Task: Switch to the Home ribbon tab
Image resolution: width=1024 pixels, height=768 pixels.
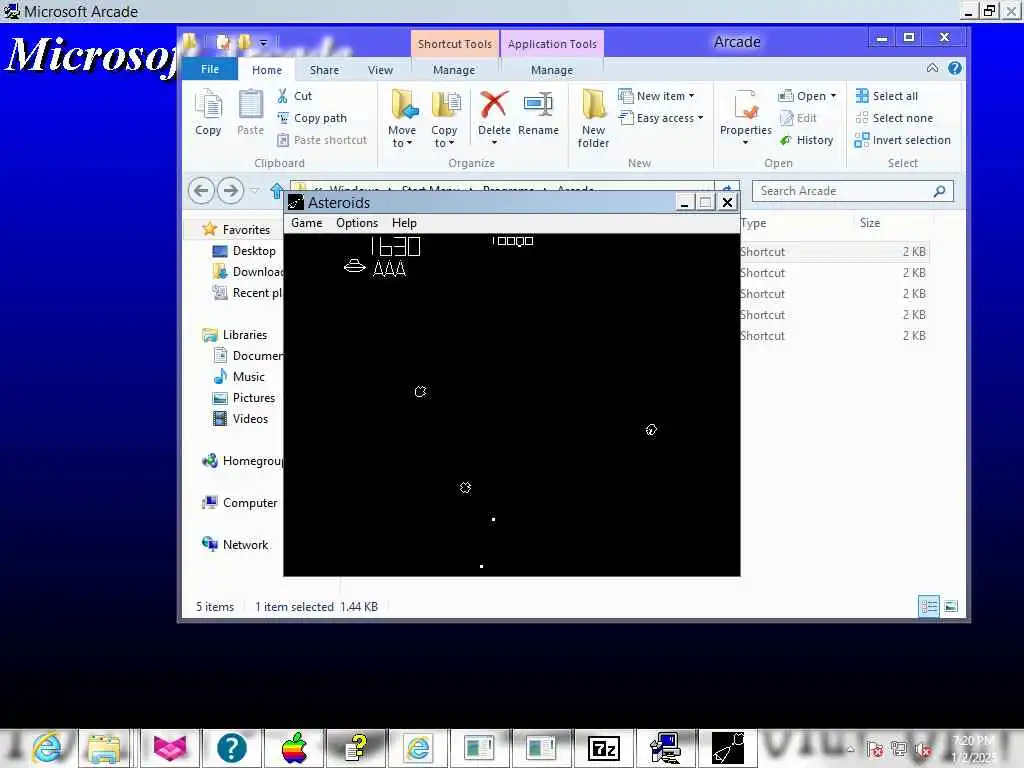Action: (266, 70)
